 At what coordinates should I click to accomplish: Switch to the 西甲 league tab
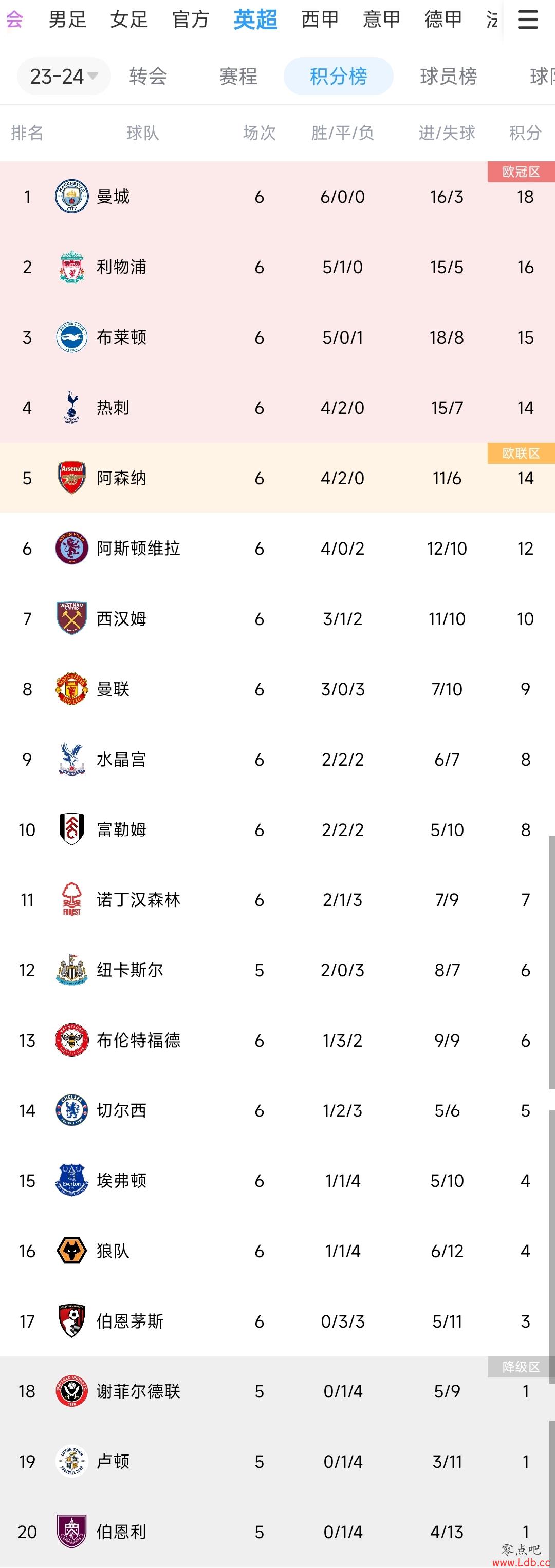320,20
